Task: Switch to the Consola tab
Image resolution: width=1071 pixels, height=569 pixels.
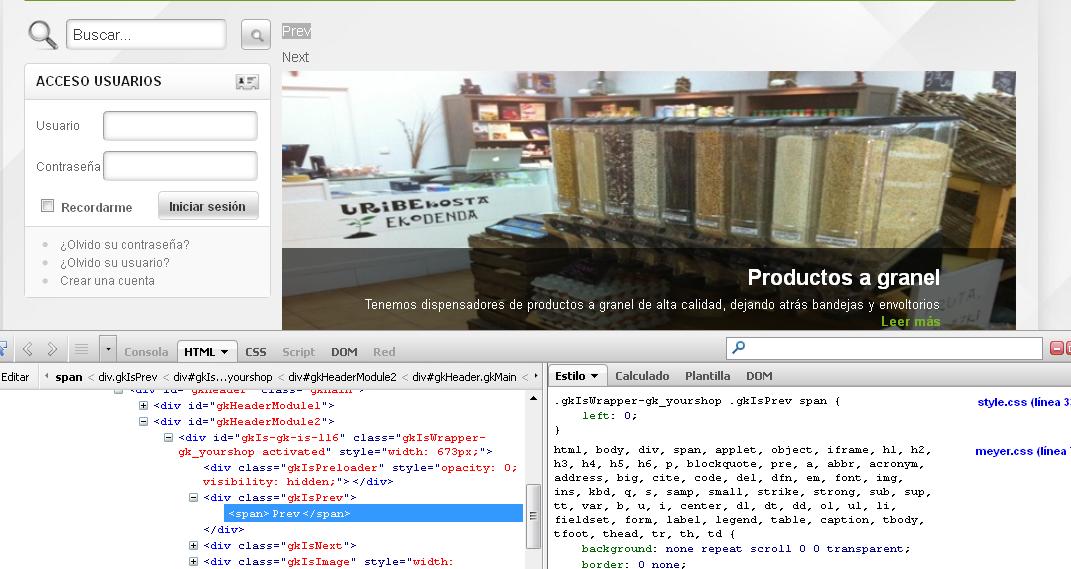Action: coord(146,352)
